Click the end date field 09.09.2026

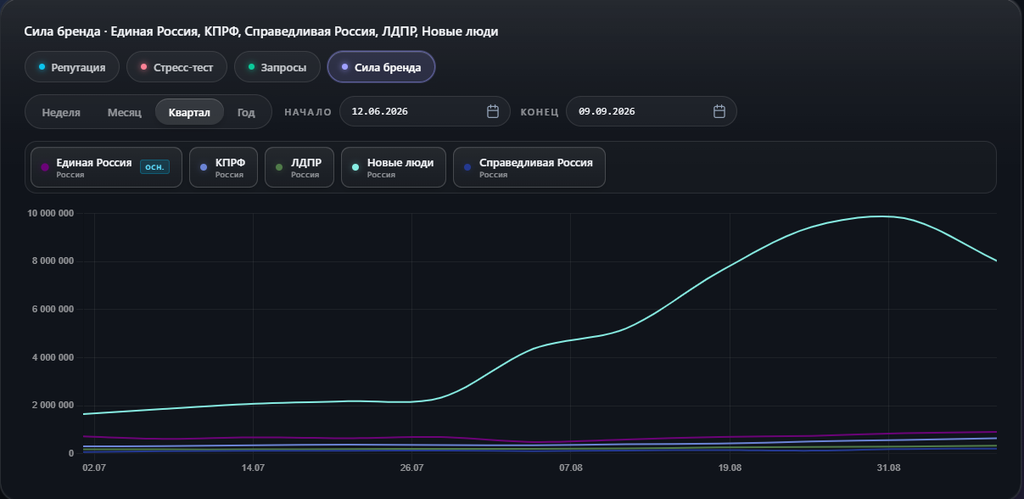point(651,112)
